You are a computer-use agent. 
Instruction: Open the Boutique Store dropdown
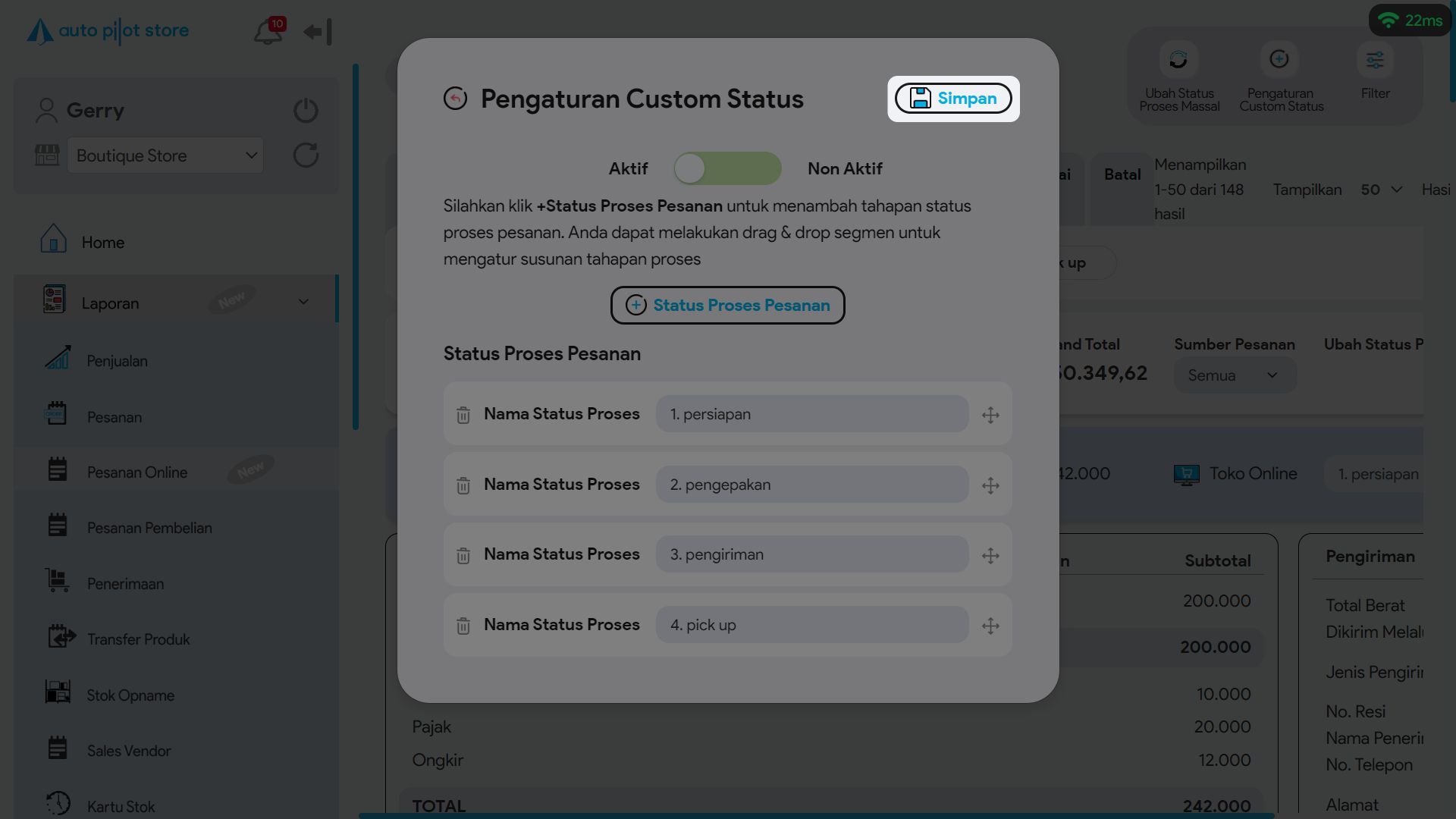(x=165, y=155)
